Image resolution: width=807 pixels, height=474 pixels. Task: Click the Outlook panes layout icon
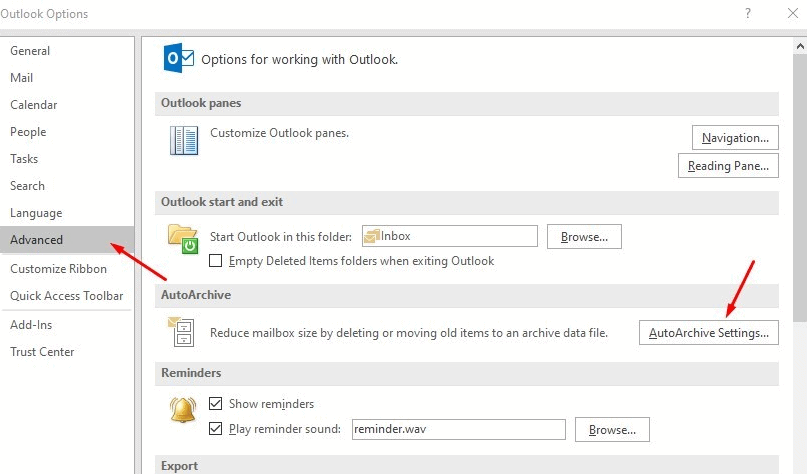(184, 141)
